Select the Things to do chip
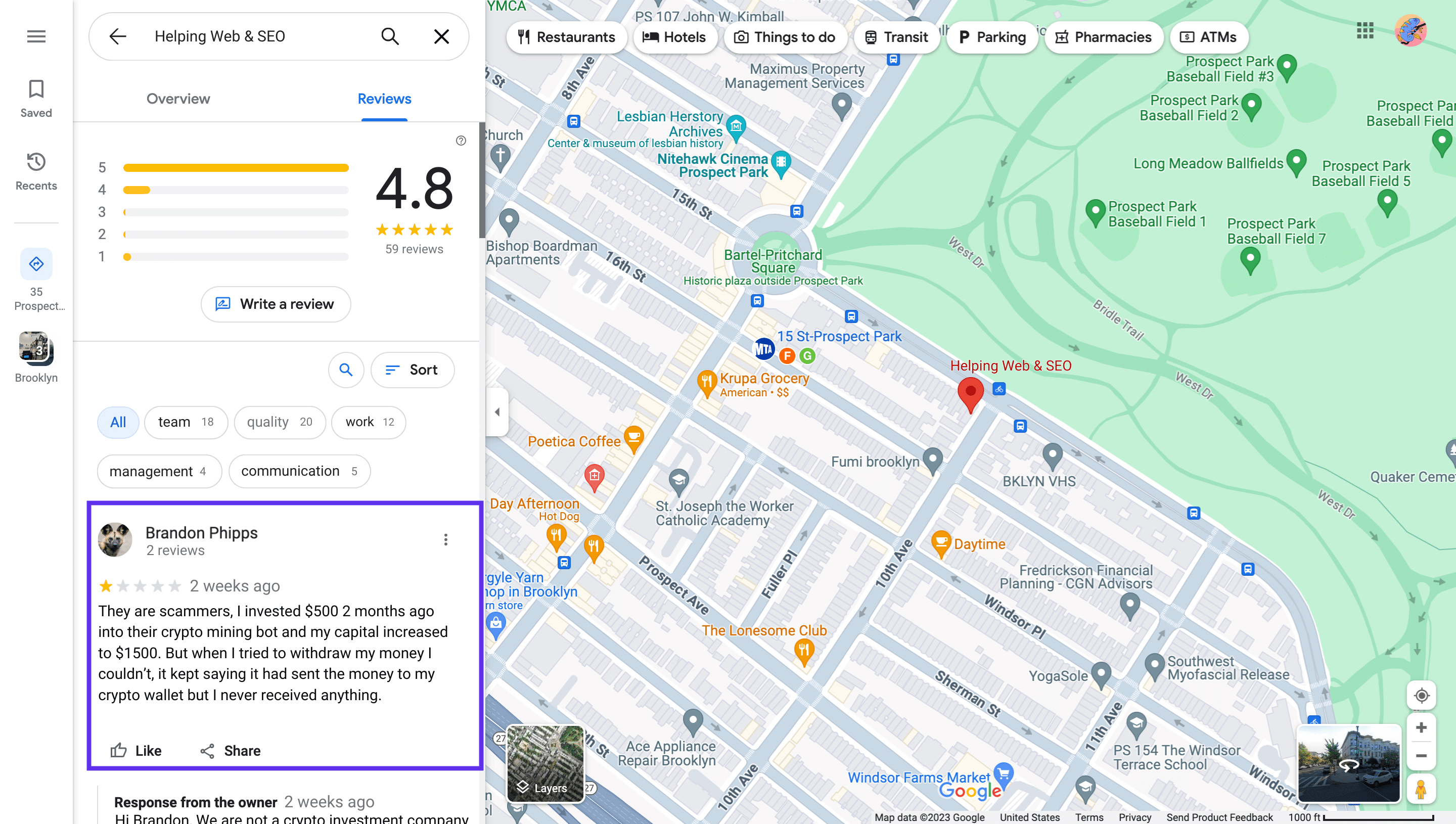The width and height of the screenshot is (1456, 824). (x=785, y=37)
